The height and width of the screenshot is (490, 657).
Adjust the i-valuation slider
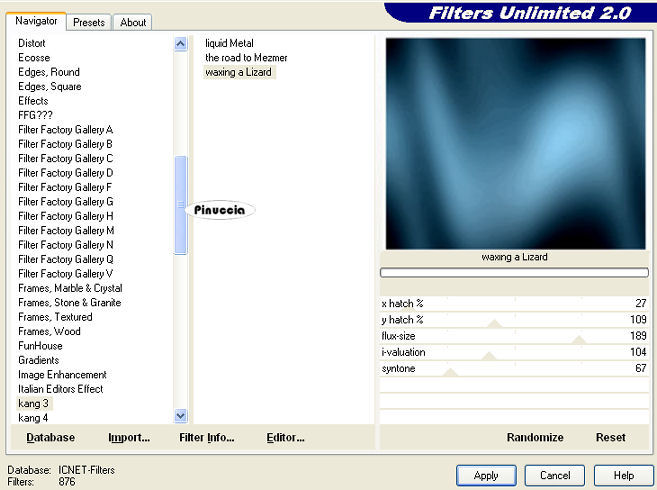(515, 352)
